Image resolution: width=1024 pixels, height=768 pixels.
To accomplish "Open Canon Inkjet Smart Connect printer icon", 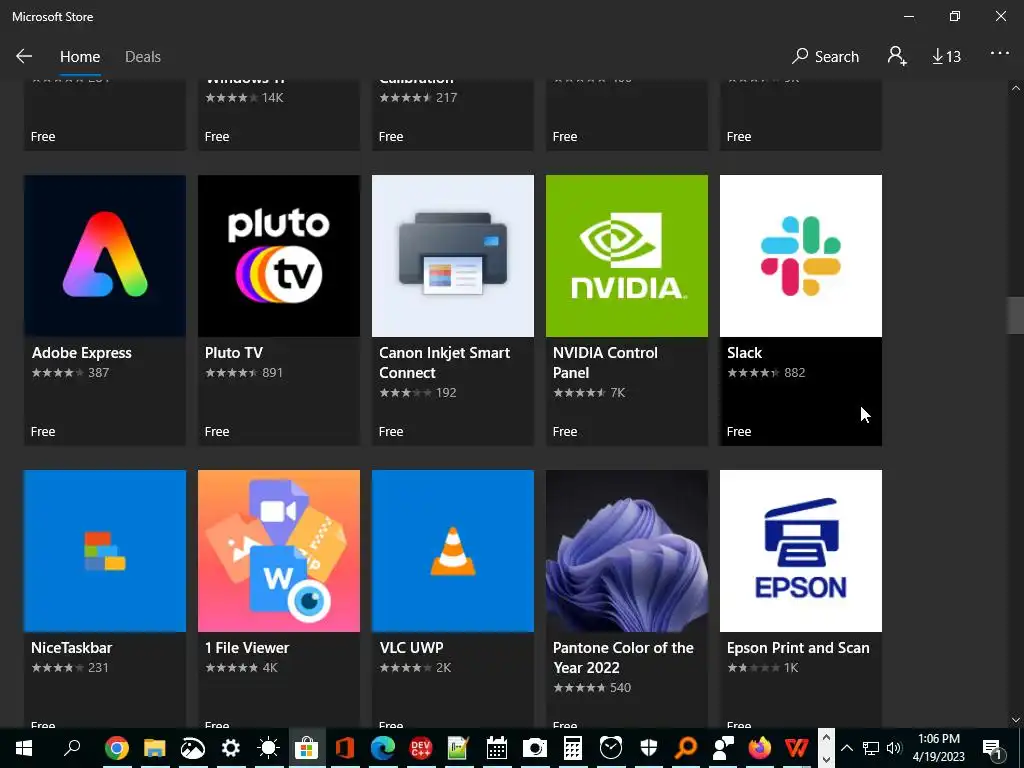I will (x=453, y=255).
